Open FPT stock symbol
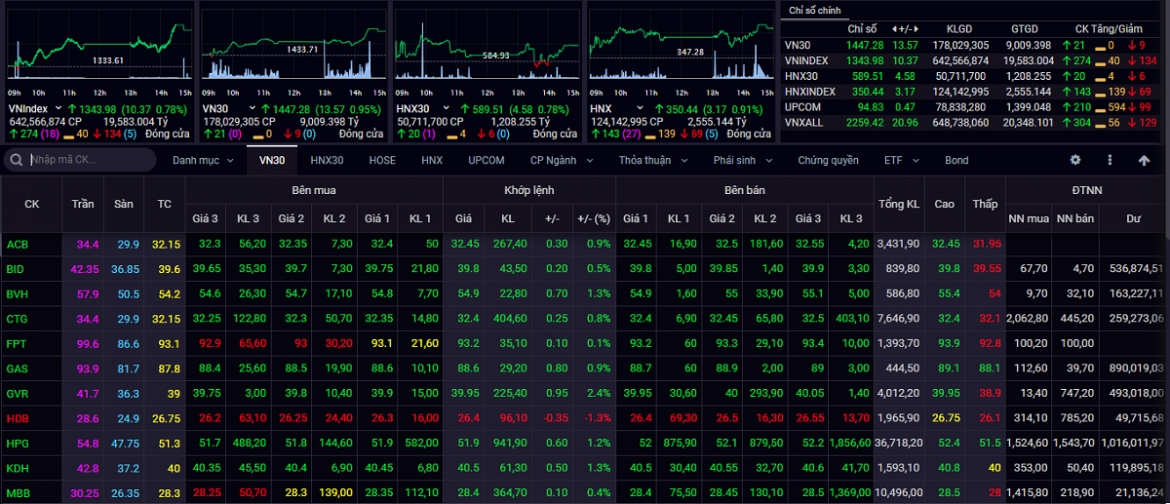Screen dimensions: 1170x504 [x=15, y=343]
